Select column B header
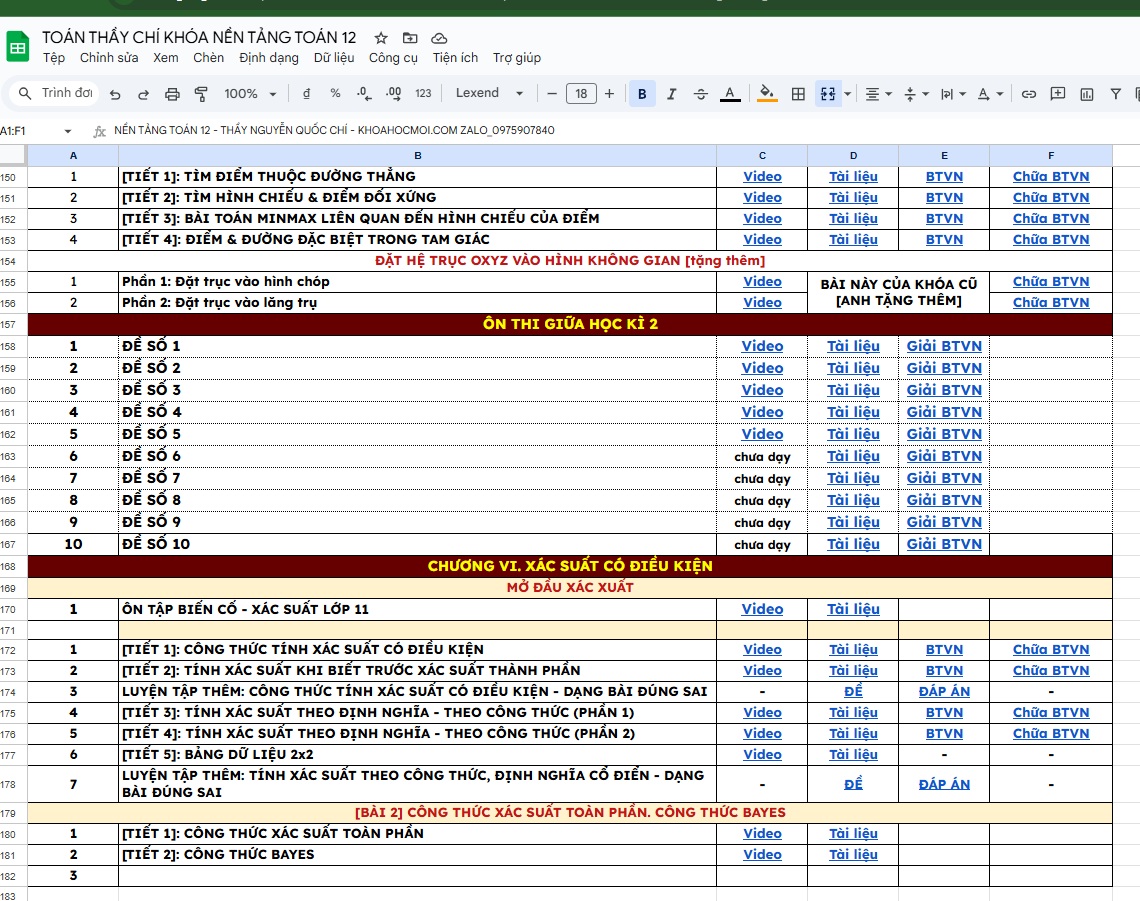This screenshot has width=1140, height=901. [x=417, y=156]
